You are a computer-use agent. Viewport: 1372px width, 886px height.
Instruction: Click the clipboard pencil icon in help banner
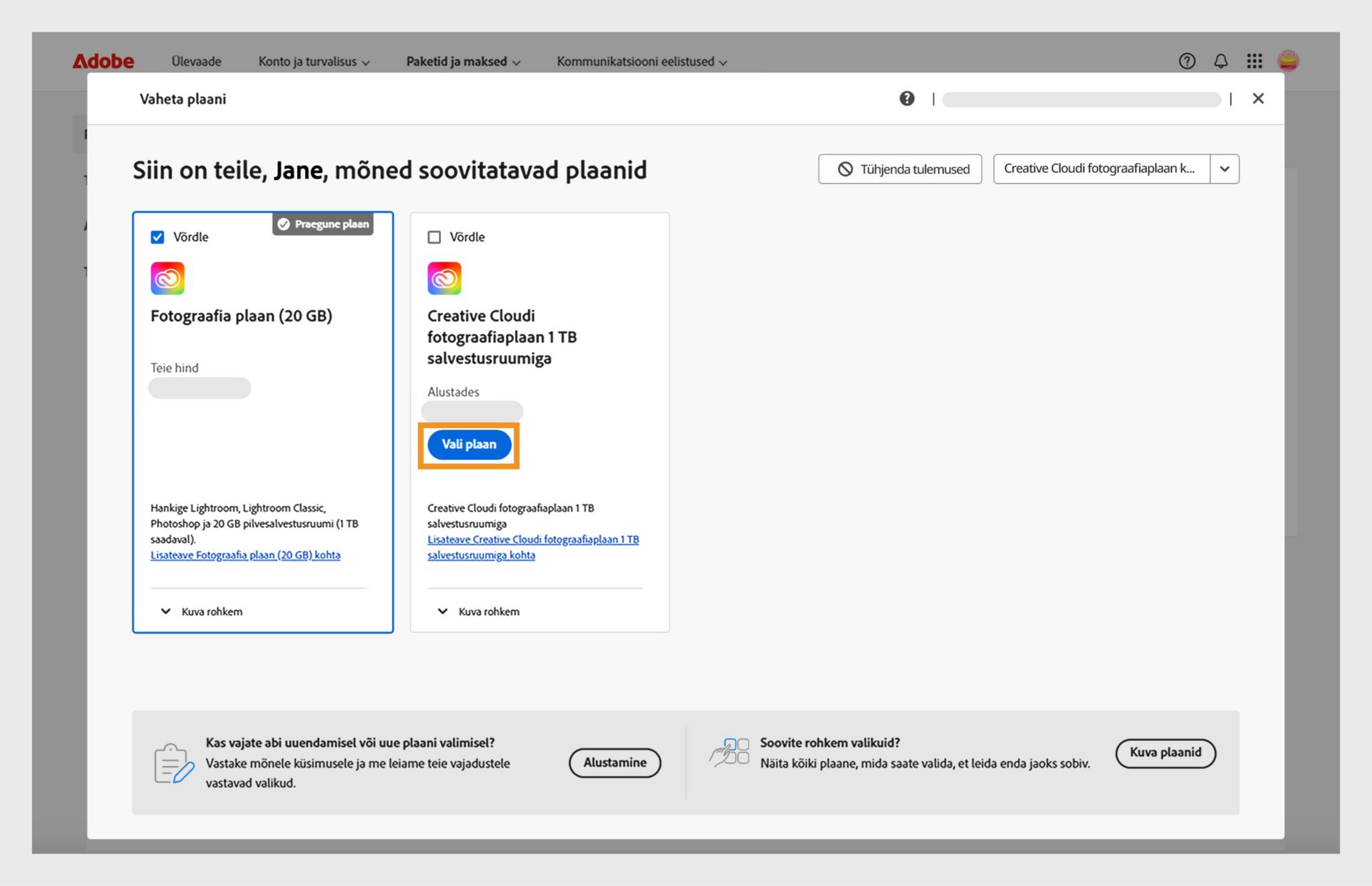tap(174, 763)
